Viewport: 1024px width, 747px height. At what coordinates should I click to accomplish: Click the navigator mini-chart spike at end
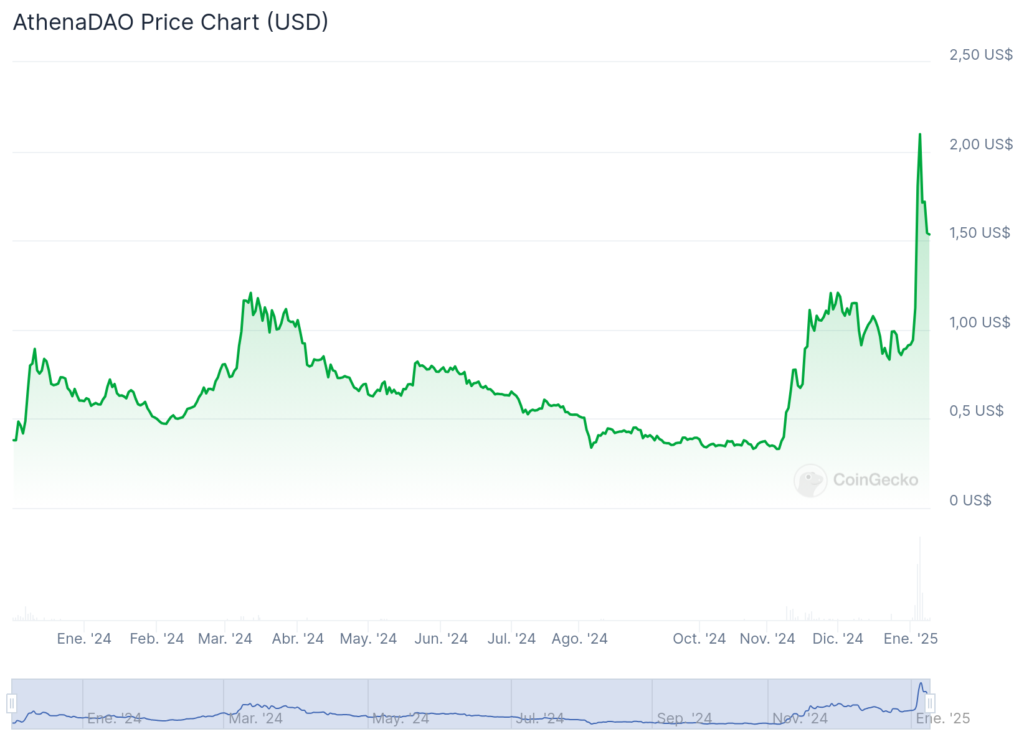[x=921, y=687]
